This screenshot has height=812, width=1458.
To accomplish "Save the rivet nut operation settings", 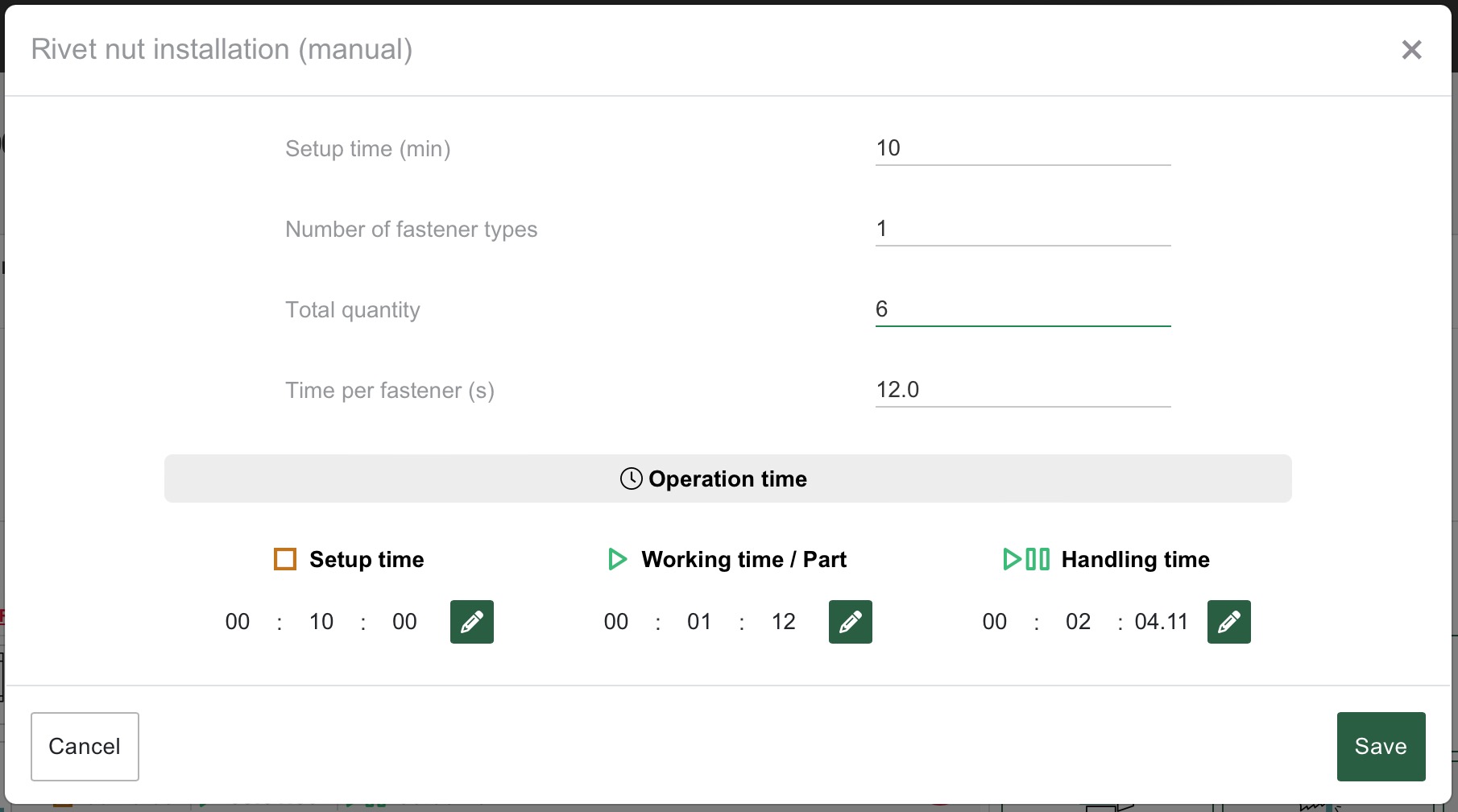I will (1381, 746).
